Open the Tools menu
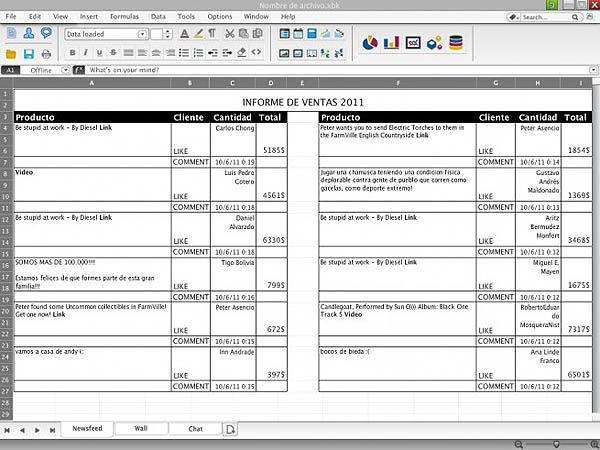600x450 pixels. click(x=186, y=16)
